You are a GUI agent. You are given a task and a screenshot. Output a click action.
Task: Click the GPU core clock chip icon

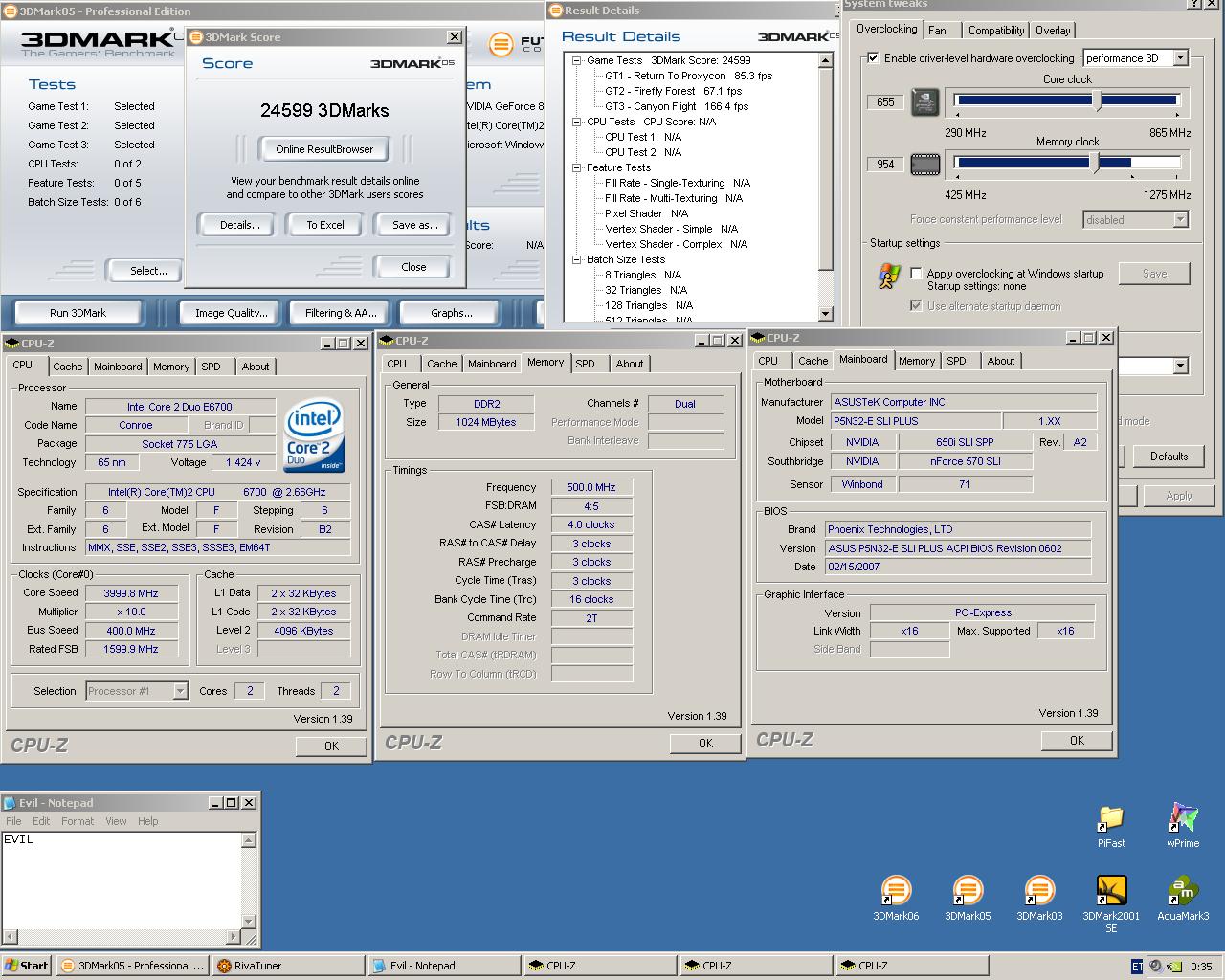pyautogui.click(x=924, y=101)
